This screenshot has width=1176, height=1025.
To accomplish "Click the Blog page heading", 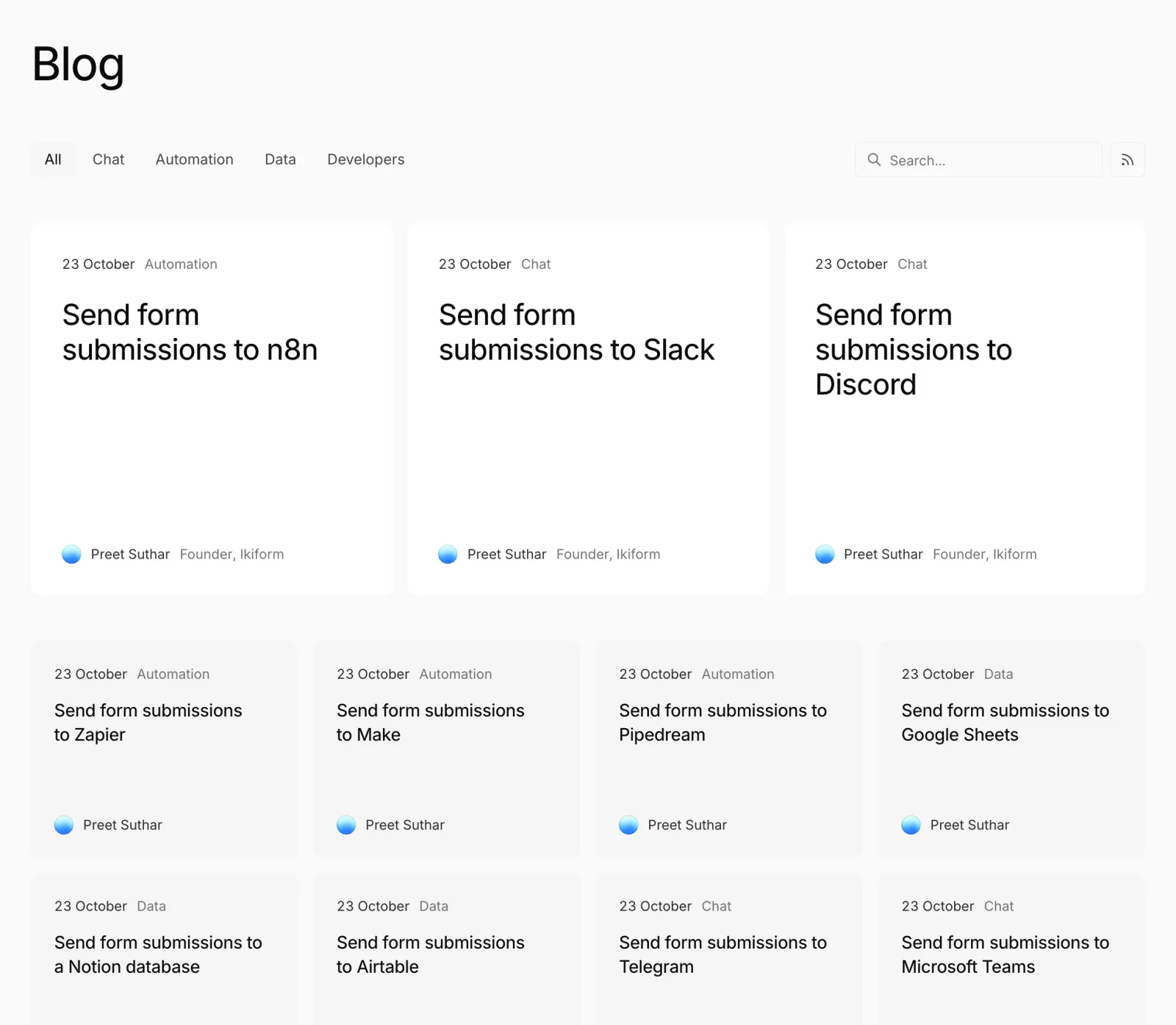I will coord(78,65).
